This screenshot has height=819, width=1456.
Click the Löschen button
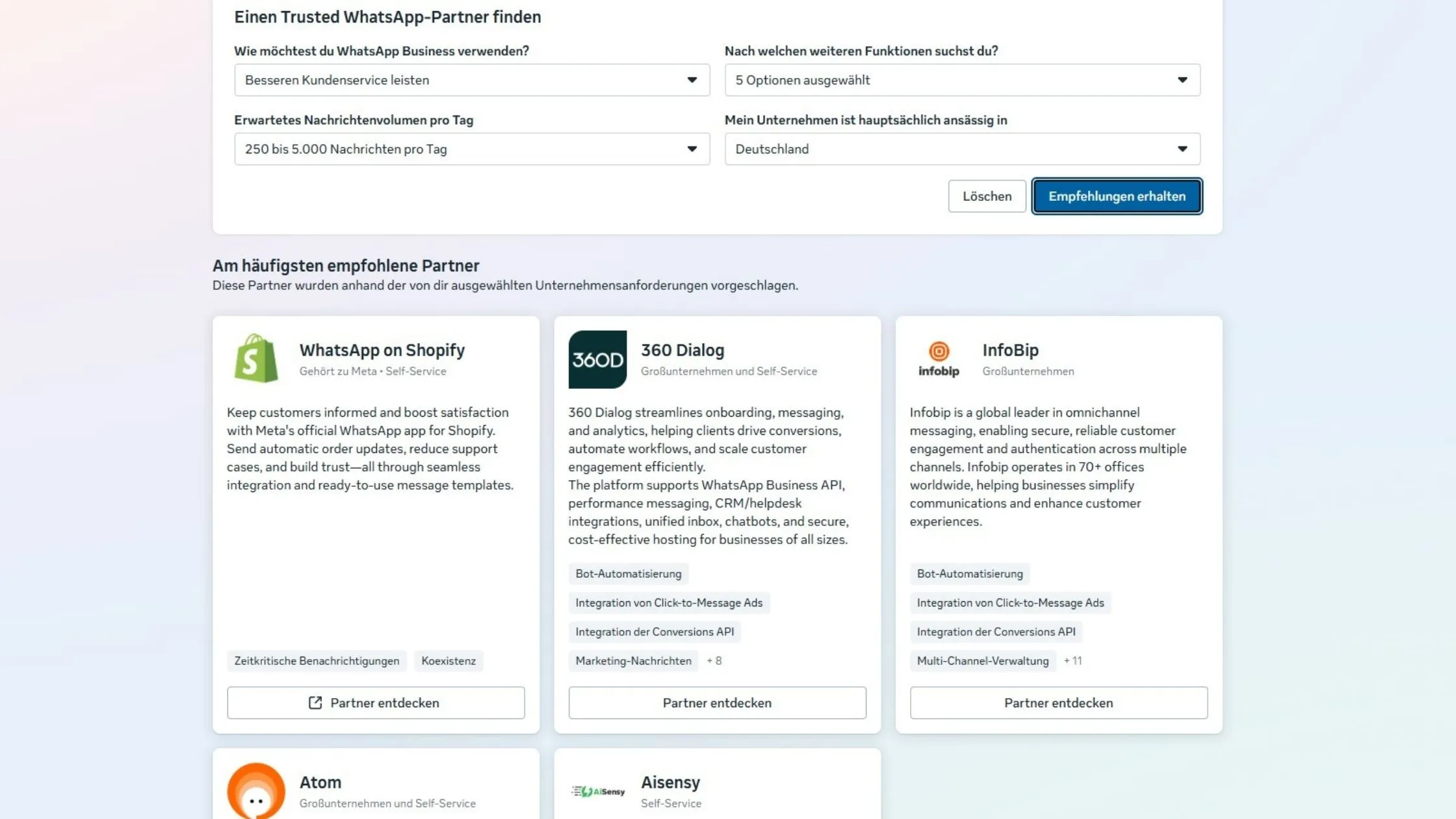987,196
